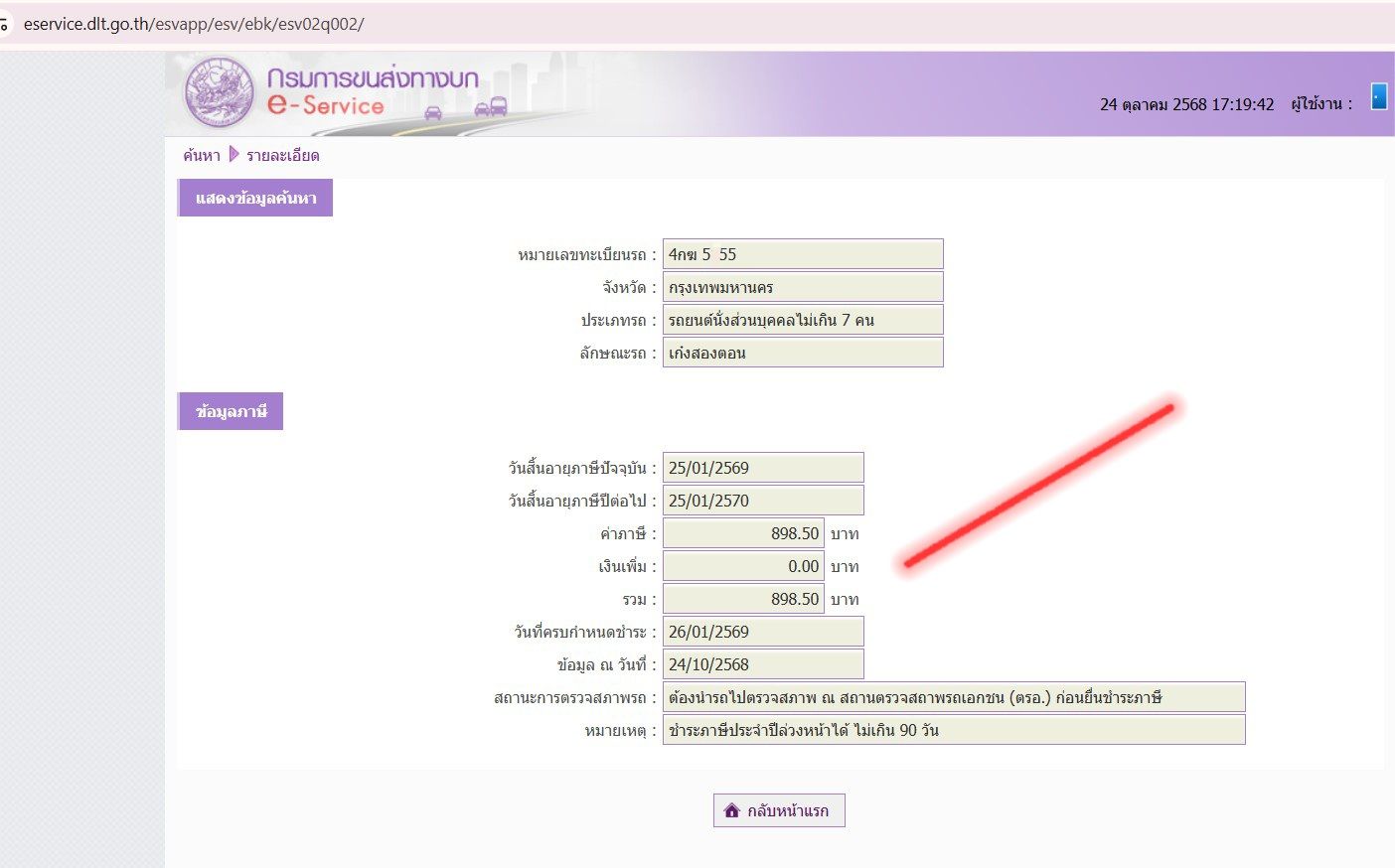Click the site info icon in address bar
The width and height of the screenshot is (1395, 868).
[4, 24]
